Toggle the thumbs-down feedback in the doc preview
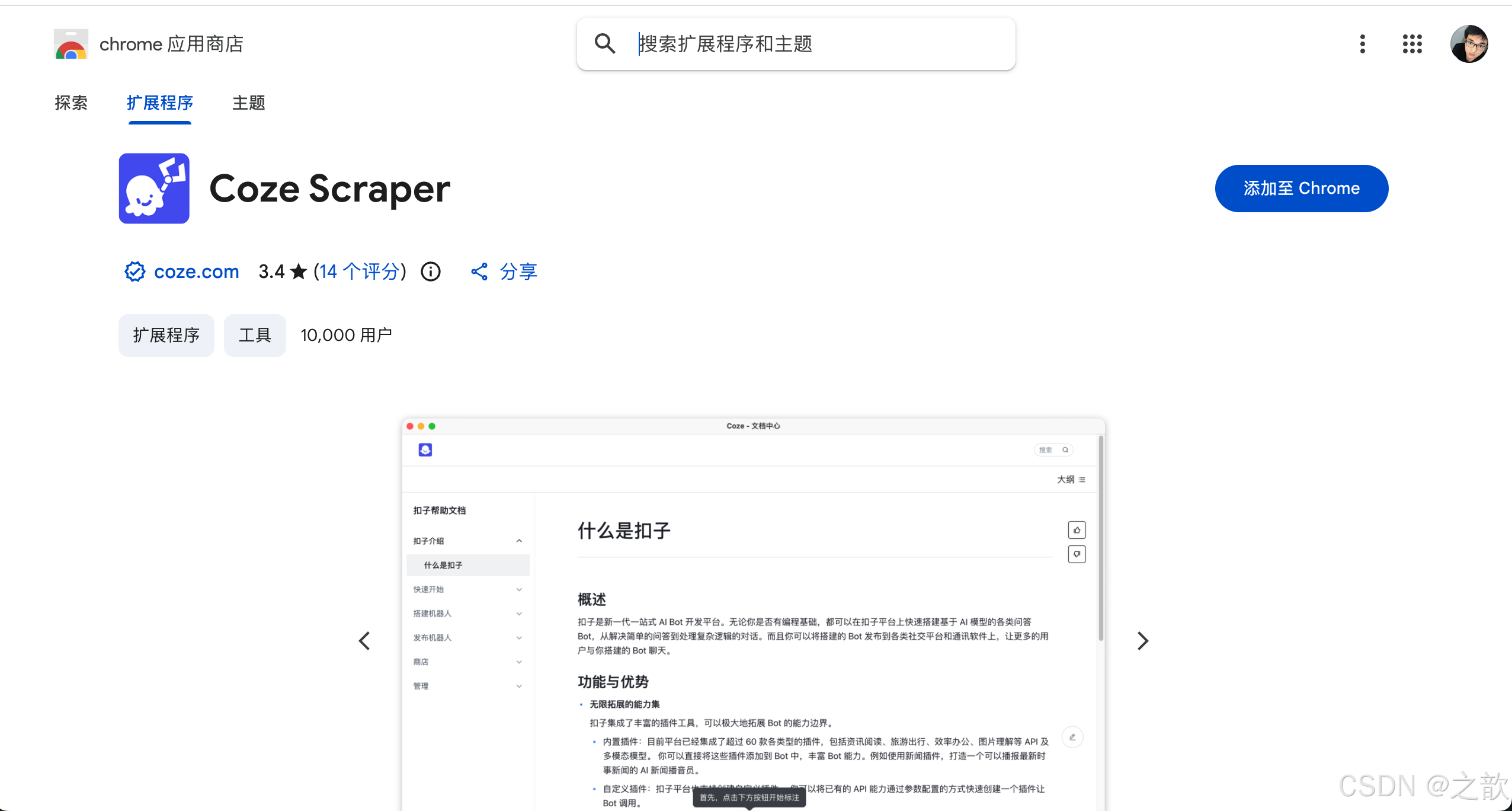Viewport: 1512px width, 811px height. [x=1077, y=554]
